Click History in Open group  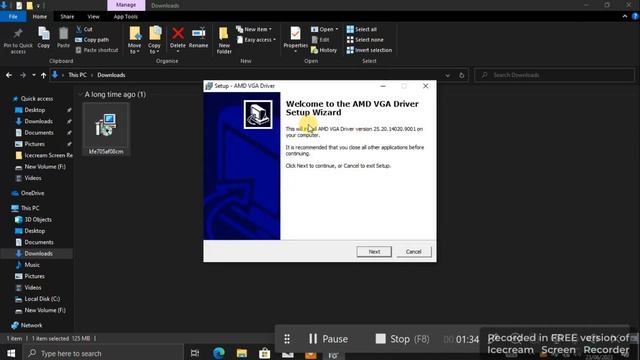click(324, 50)
